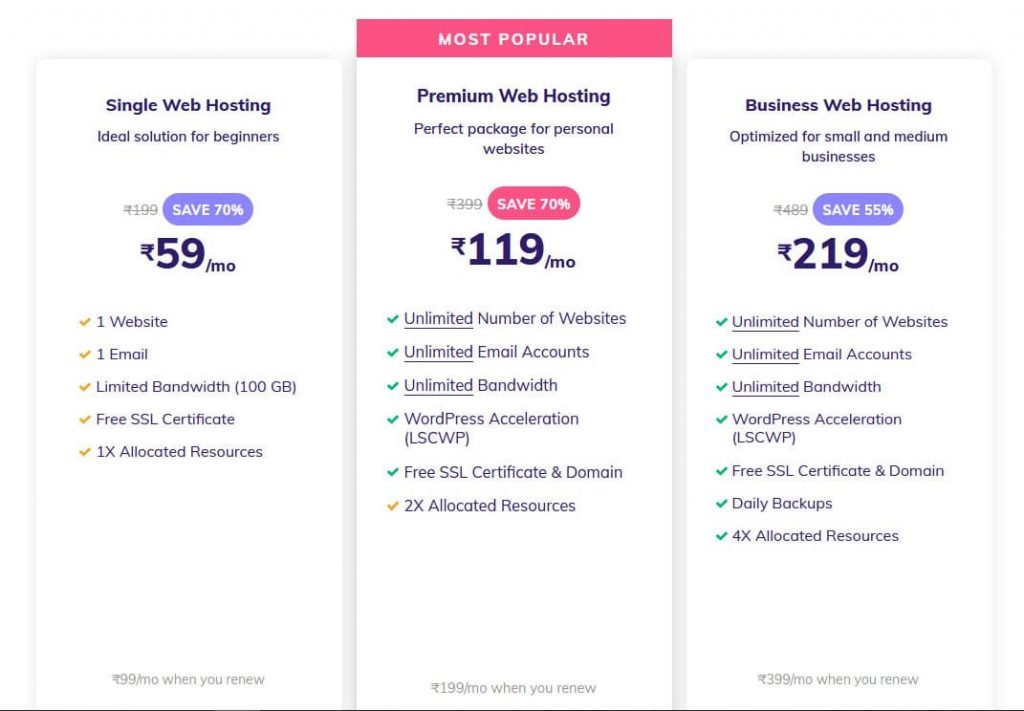Click the "SAVE 70%" badge on Single plan
The height and width of the screenshot is (711, 1024).
click(x=208, y=209)
